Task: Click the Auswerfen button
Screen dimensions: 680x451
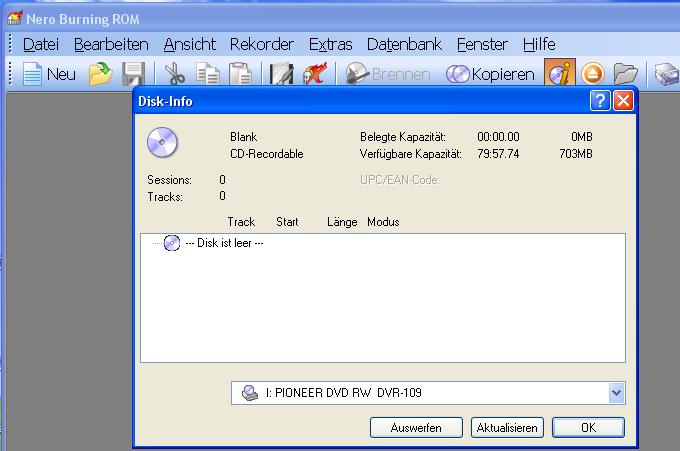Action: [x=416, y=428]
